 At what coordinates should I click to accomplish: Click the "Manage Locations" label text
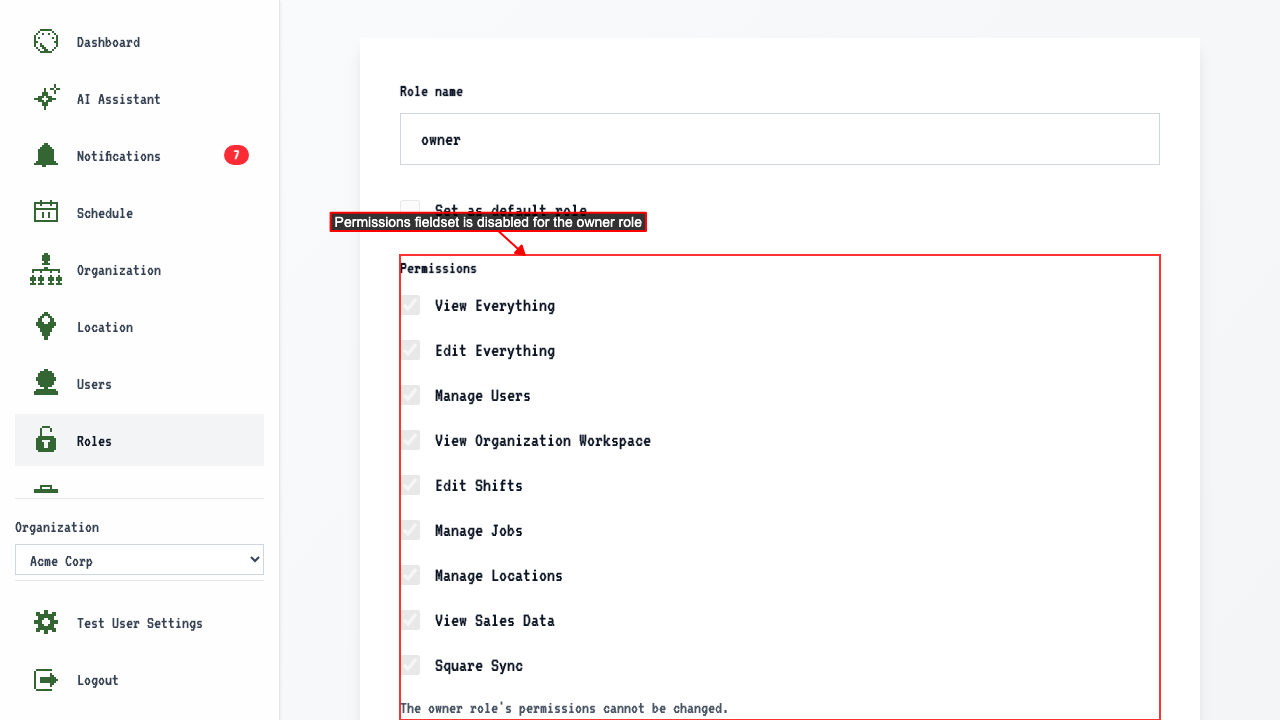coord(499,576)
